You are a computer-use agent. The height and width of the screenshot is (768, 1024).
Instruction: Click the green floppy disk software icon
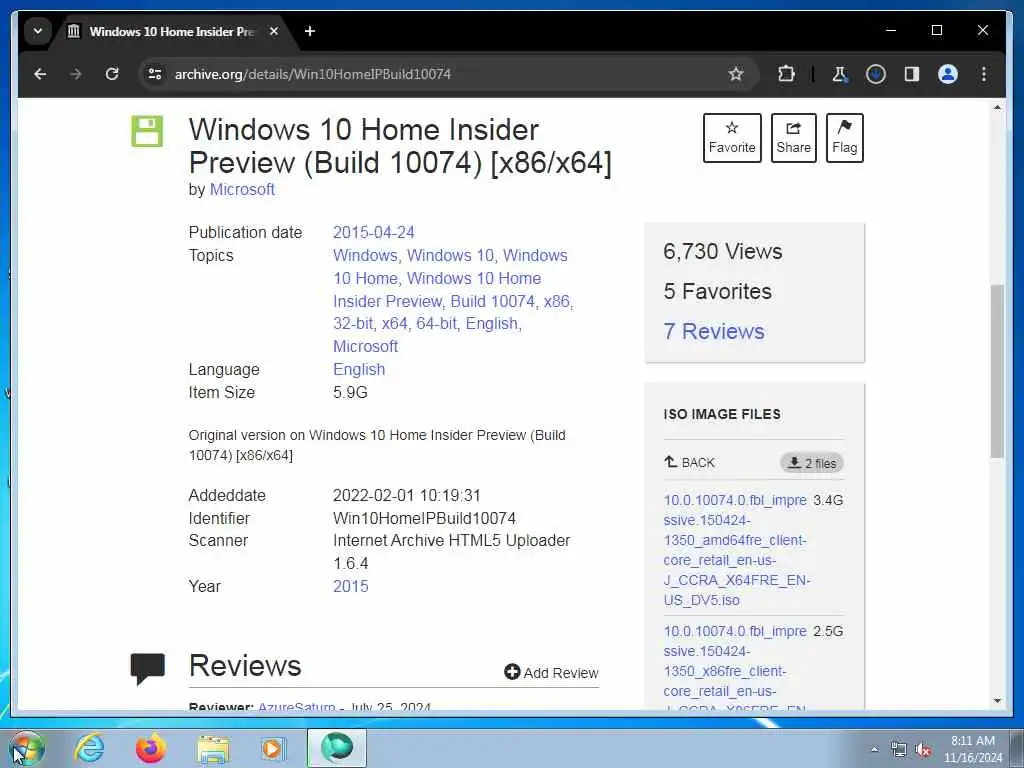tap(147, 131)
